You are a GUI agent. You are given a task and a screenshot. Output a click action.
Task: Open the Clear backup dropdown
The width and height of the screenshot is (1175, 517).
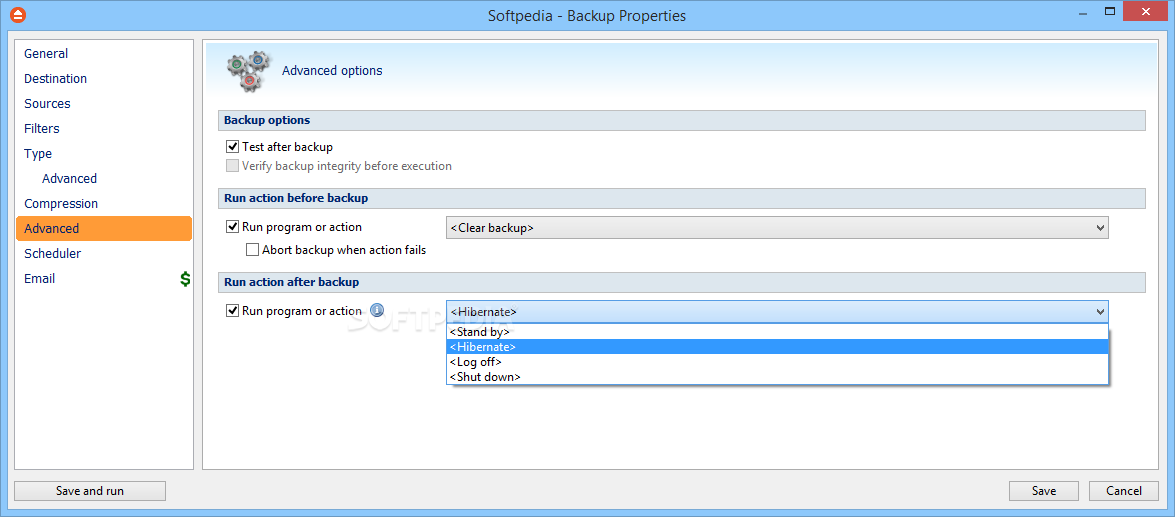(x=777, y=228)
